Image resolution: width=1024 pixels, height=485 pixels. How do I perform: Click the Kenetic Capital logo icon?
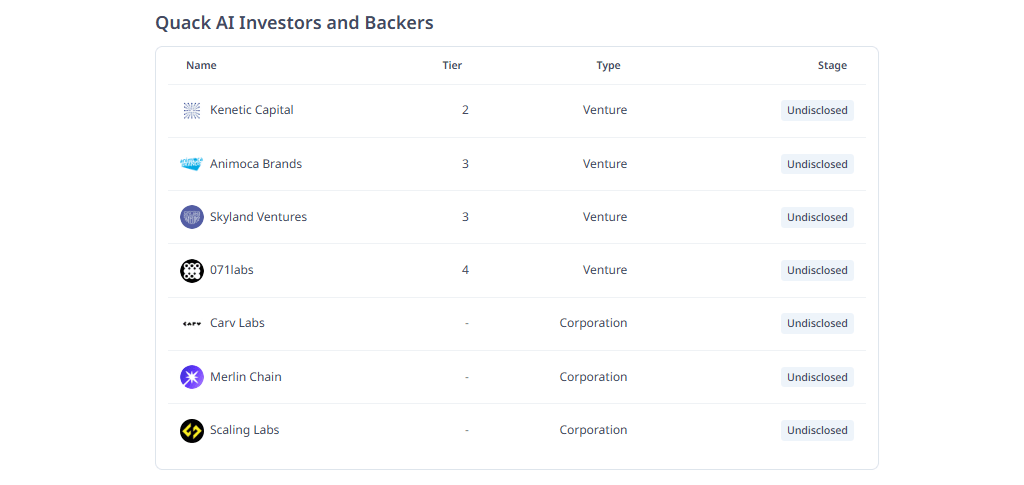[x=192, y=111]
